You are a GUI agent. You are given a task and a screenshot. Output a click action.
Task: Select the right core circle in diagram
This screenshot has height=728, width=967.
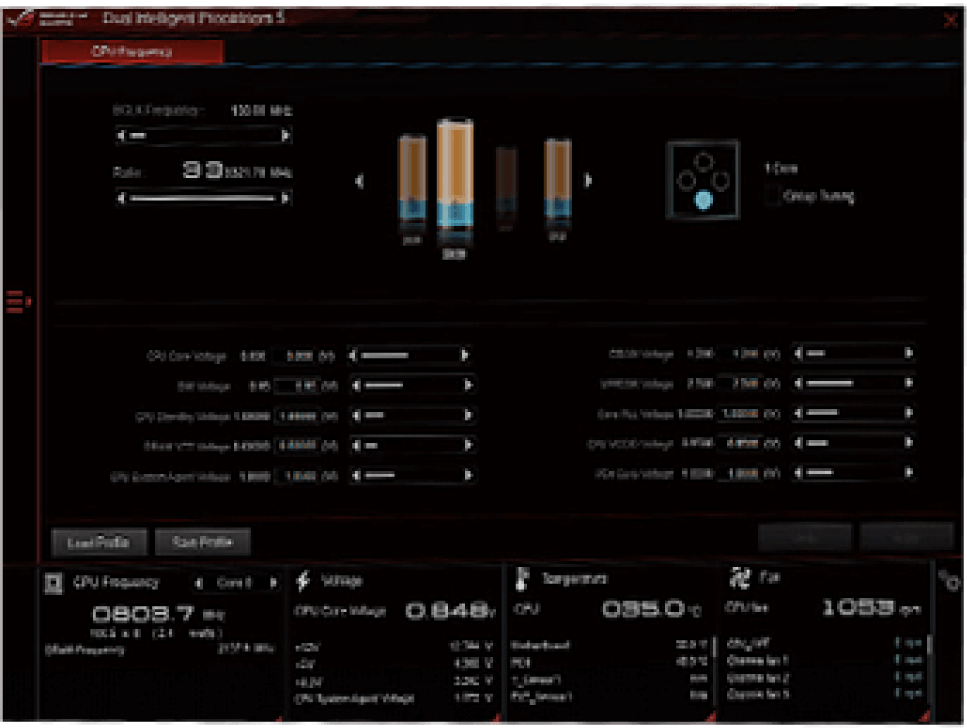tap(720, 180)
